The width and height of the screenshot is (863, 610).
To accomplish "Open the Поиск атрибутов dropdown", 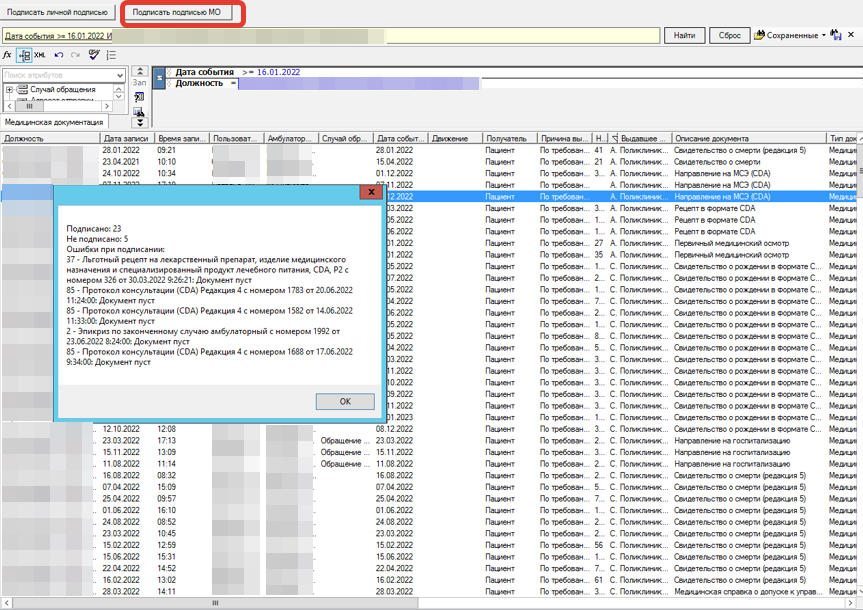I will pos(121,75).
